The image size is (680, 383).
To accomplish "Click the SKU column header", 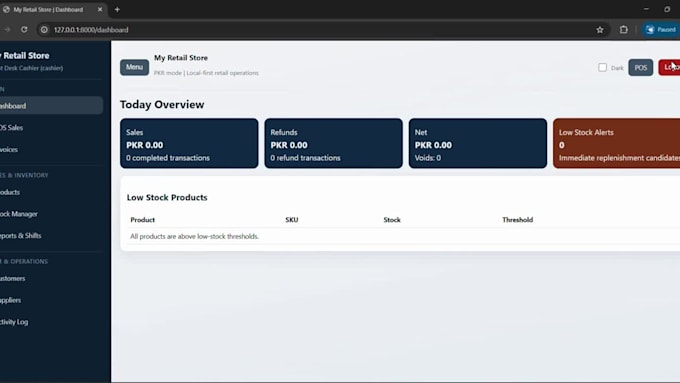I will pos(291,219).
